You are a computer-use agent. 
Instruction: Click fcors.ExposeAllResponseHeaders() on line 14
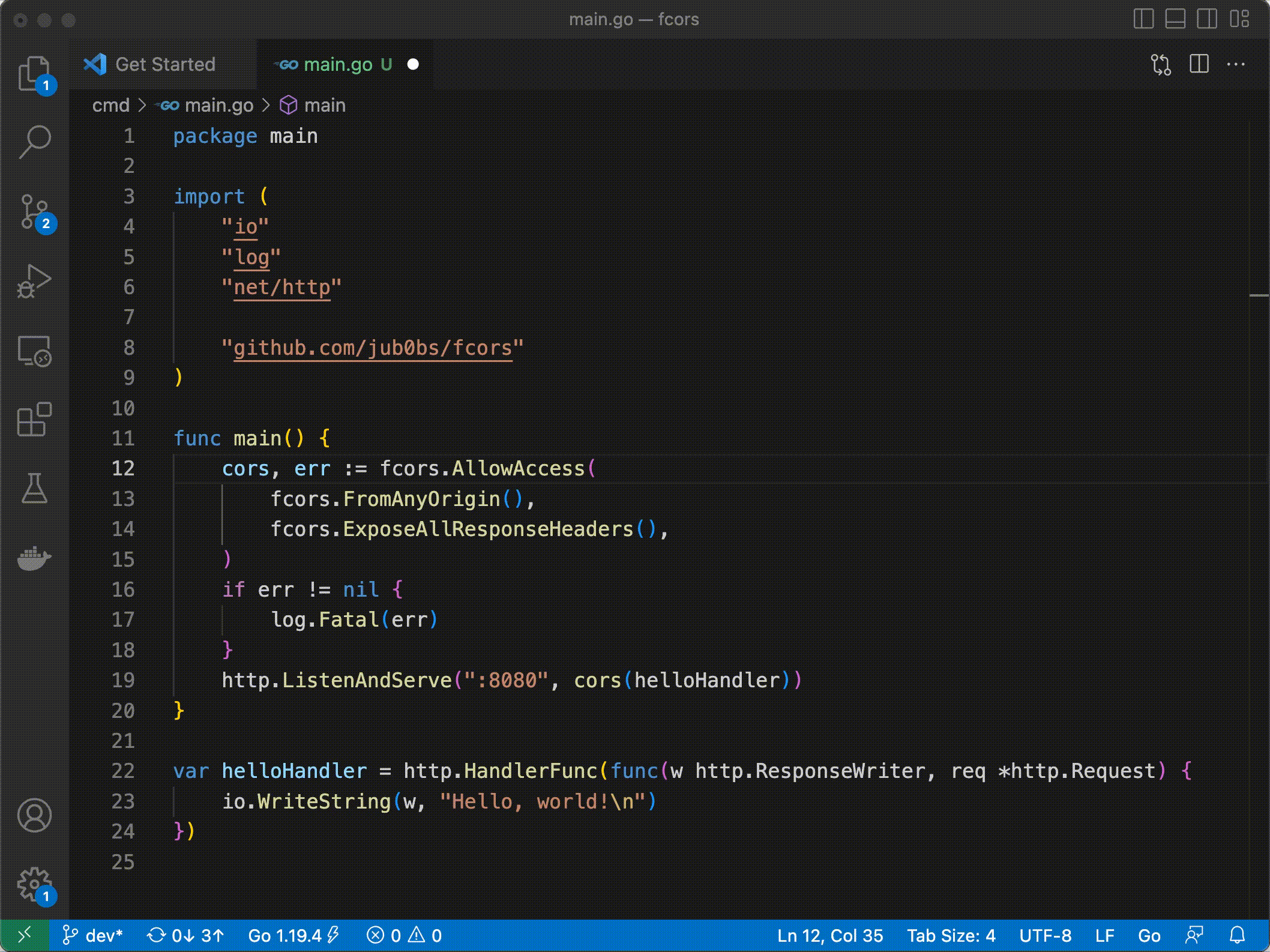pos(464,529)
